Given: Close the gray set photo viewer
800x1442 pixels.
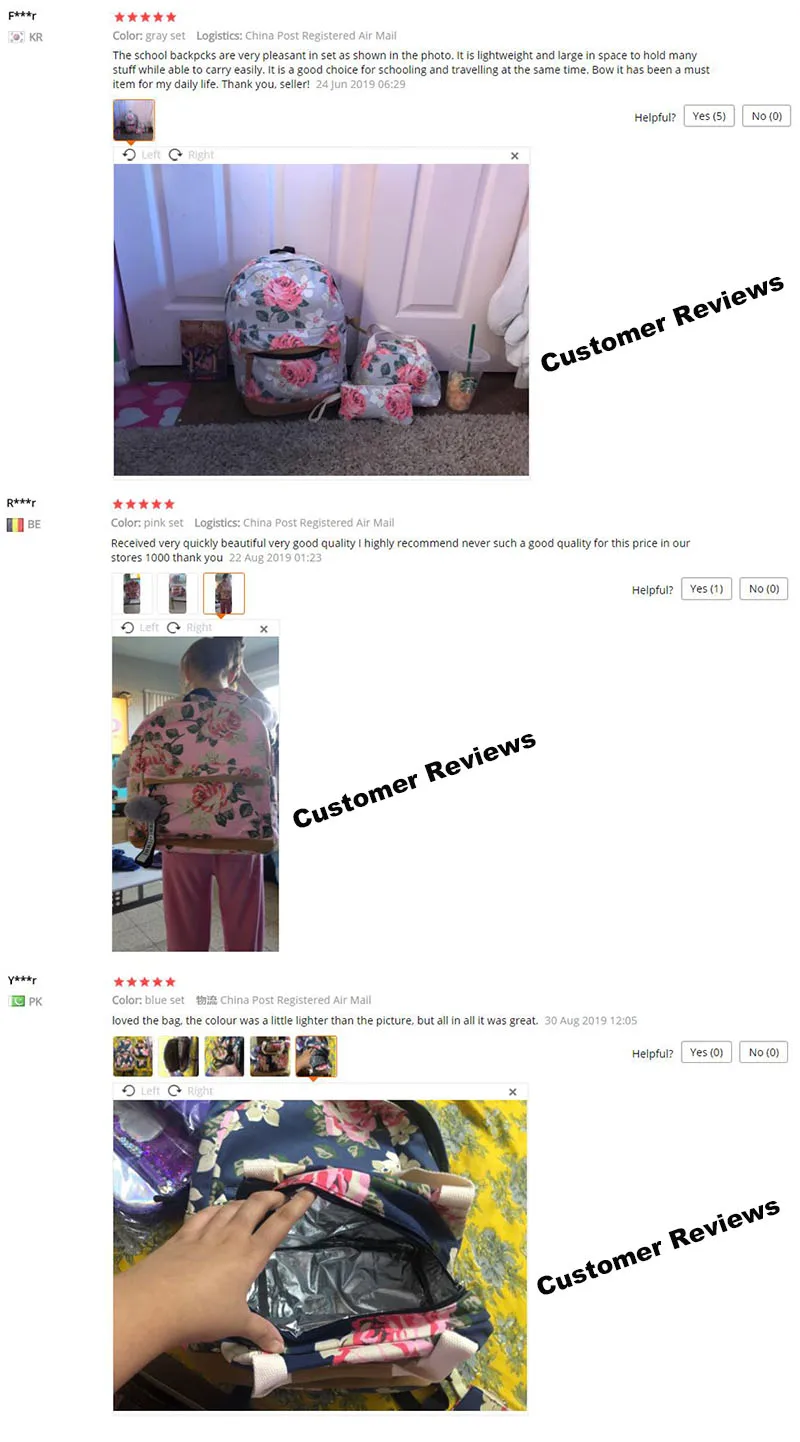Looking at the screenshot, I should 515,156.
